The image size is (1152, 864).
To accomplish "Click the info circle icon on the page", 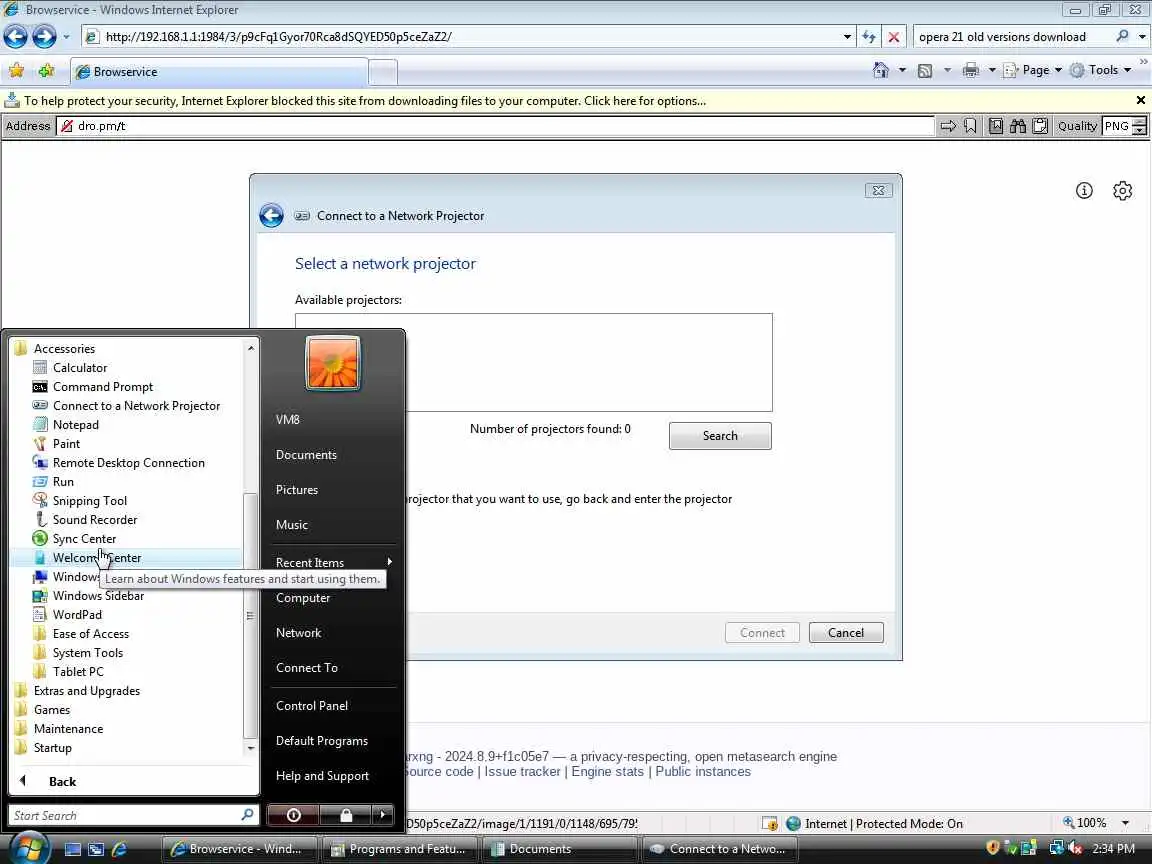I will point(1084,191).
